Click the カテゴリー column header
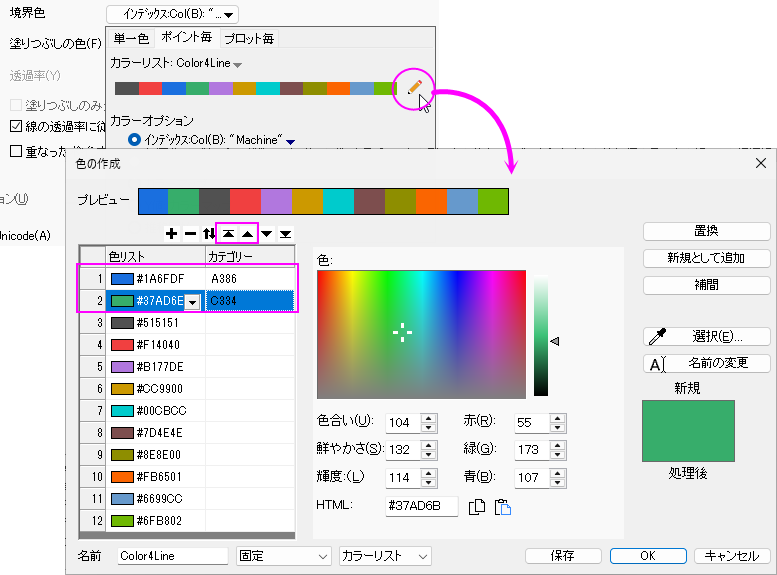Screen dimensions: 777x575 click(x=250, y=256)
